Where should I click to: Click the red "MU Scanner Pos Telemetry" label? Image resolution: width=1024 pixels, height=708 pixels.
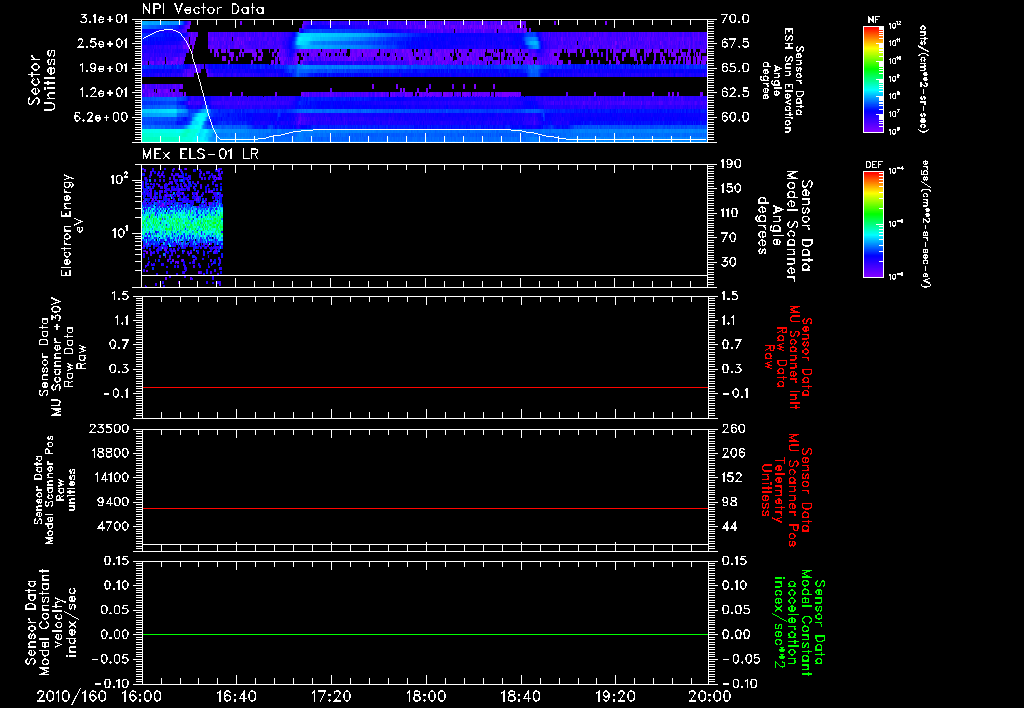786,491
